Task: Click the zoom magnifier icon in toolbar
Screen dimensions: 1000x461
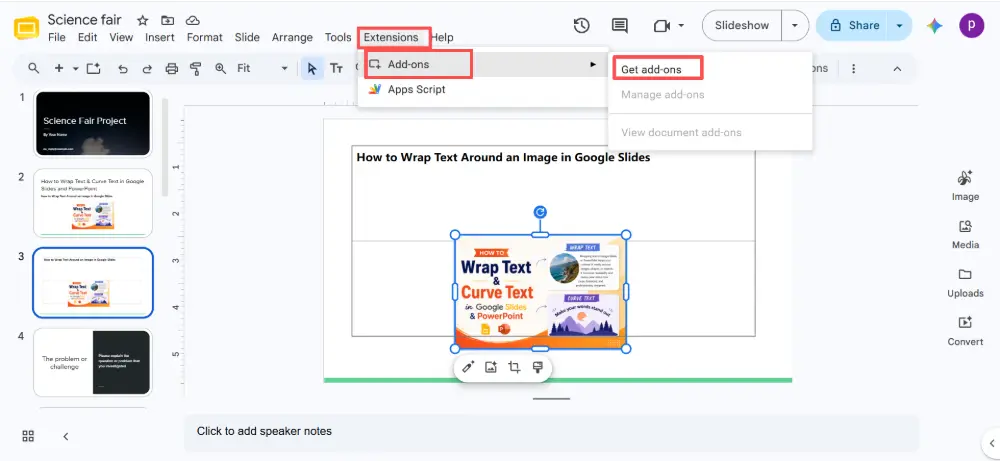Action: (x=221, y=68)
